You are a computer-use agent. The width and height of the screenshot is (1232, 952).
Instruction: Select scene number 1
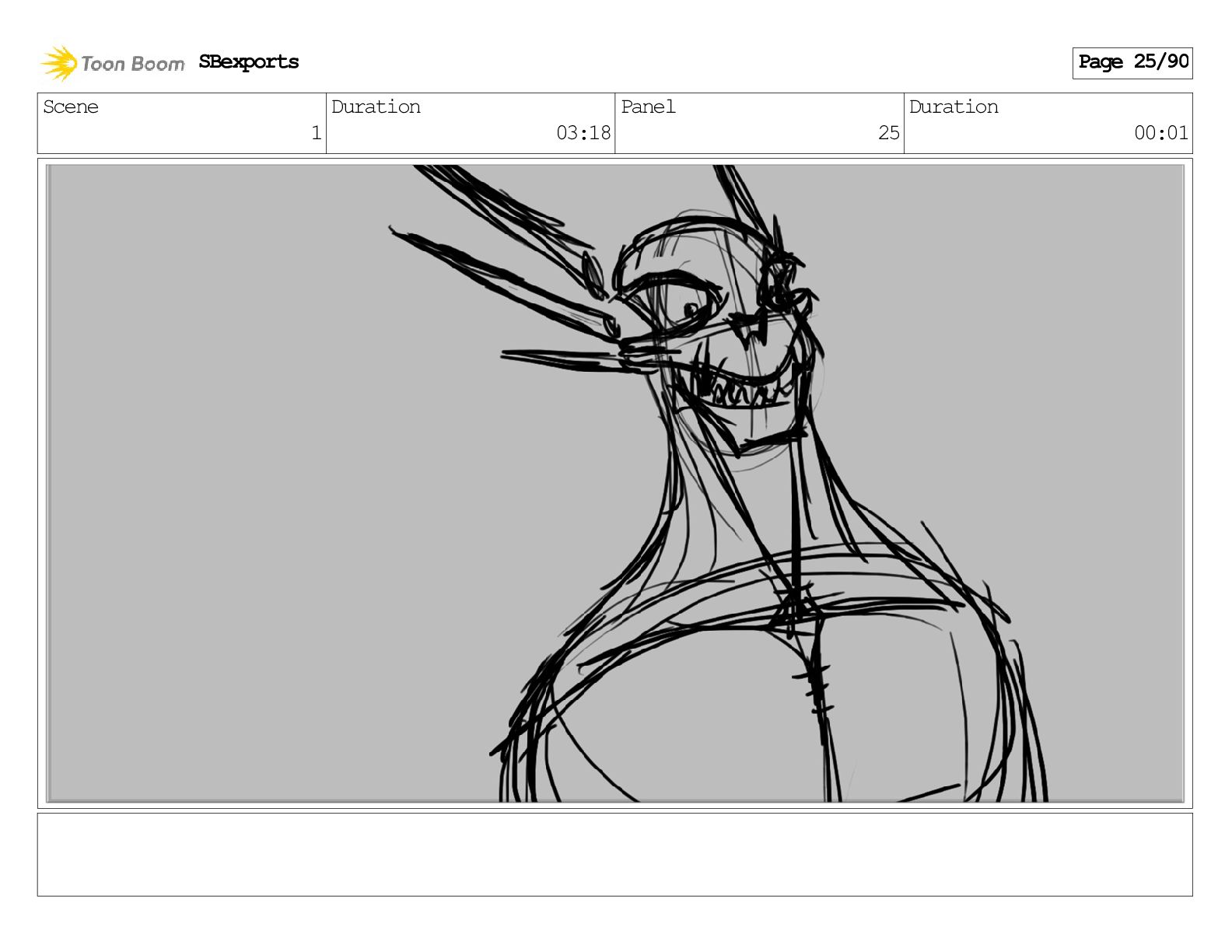click(x=316, y=133)
